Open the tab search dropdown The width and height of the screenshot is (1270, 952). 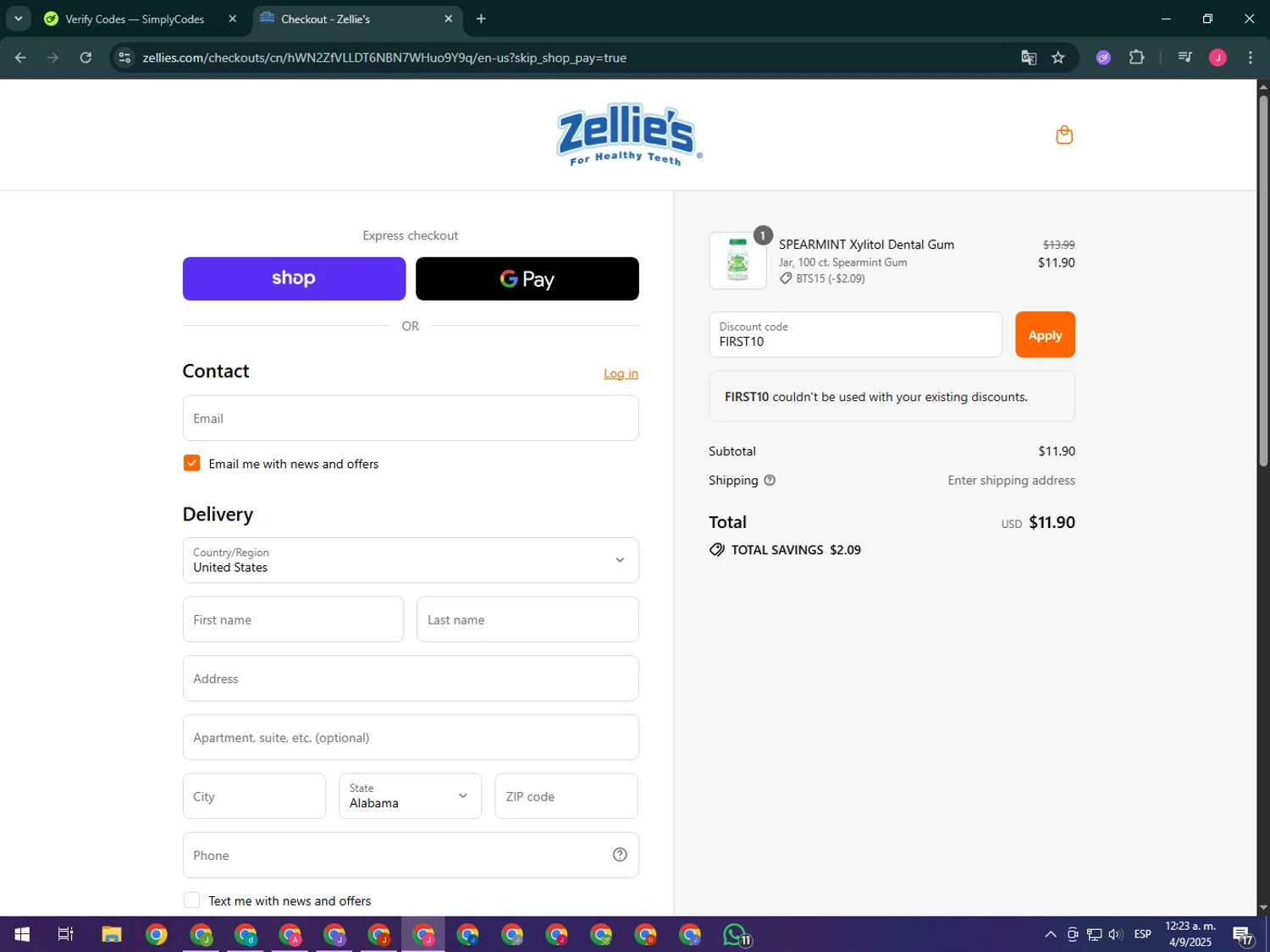pyautogui.click(x=18, y=19)
